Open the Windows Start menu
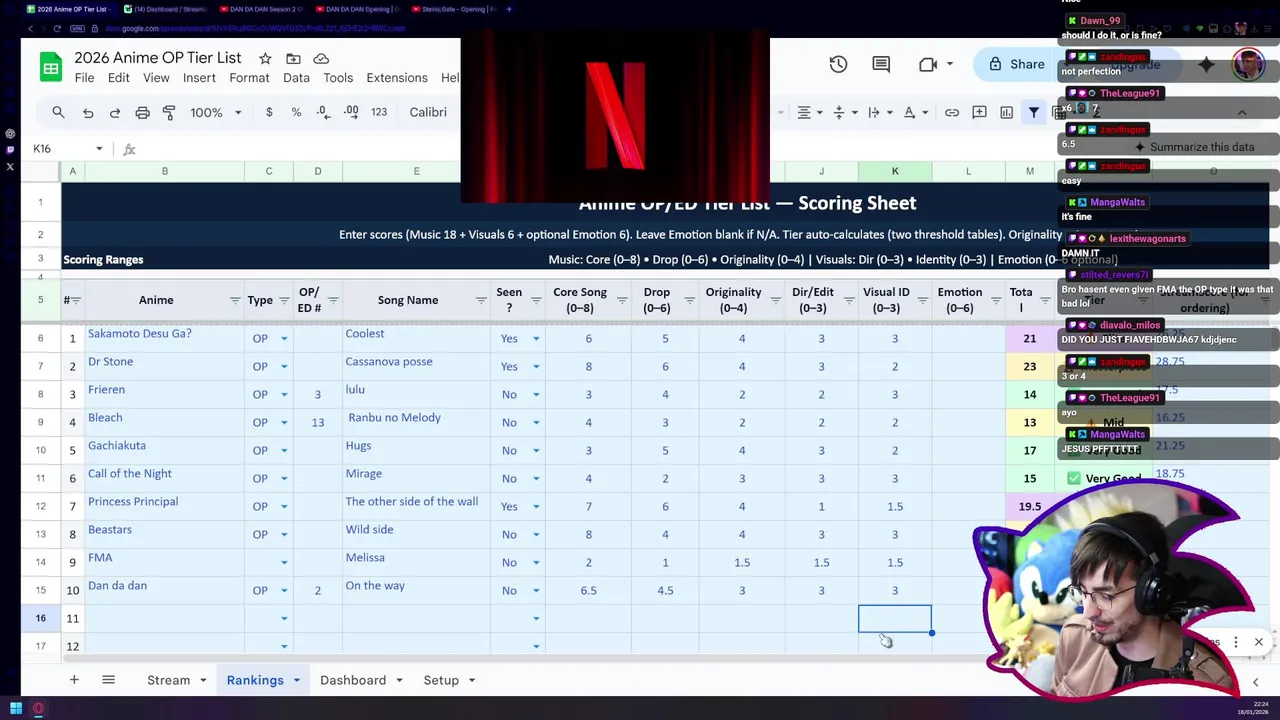This screenshot has width=1280, height=720. (x=16, y=709)
